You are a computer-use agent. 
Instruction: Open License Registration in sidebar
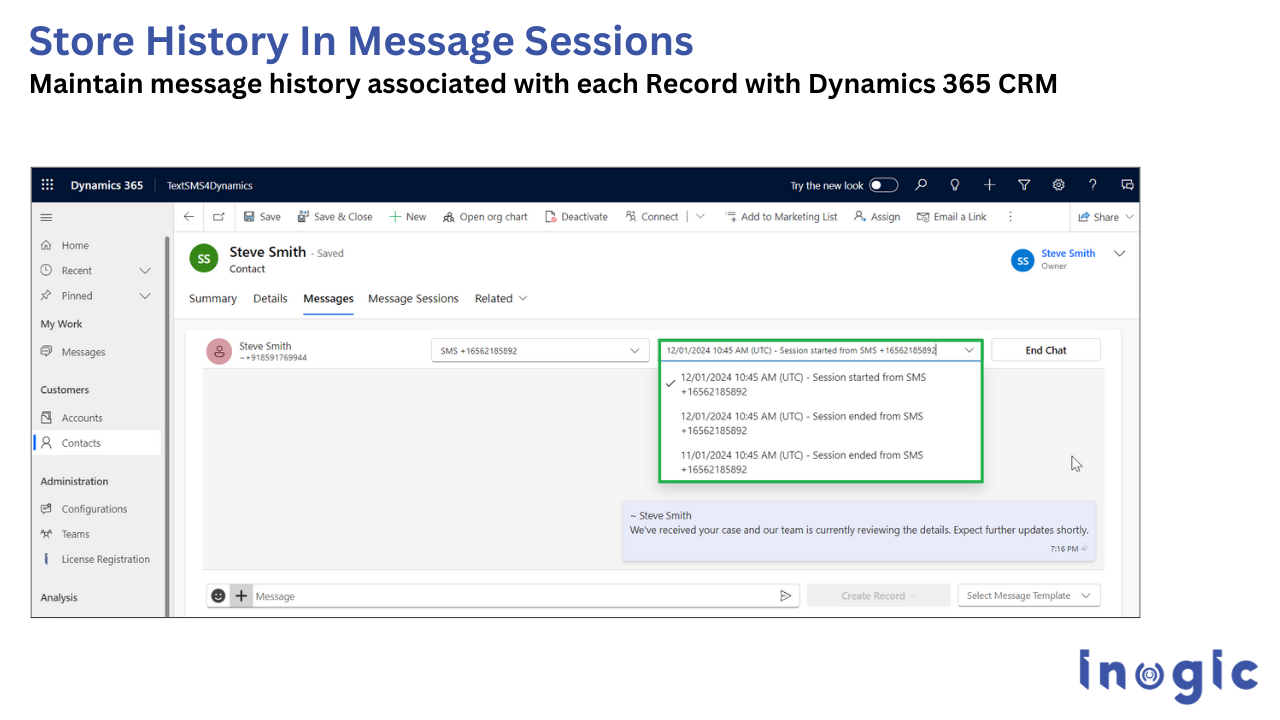click(105, 560)
